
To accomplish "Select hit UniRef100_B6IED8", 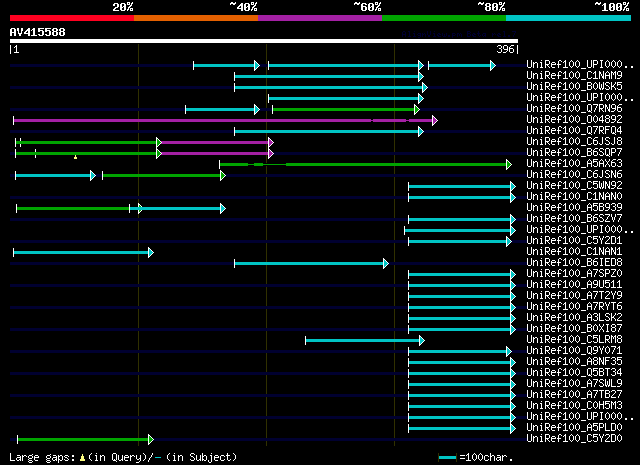I will [x=574, y=263].
